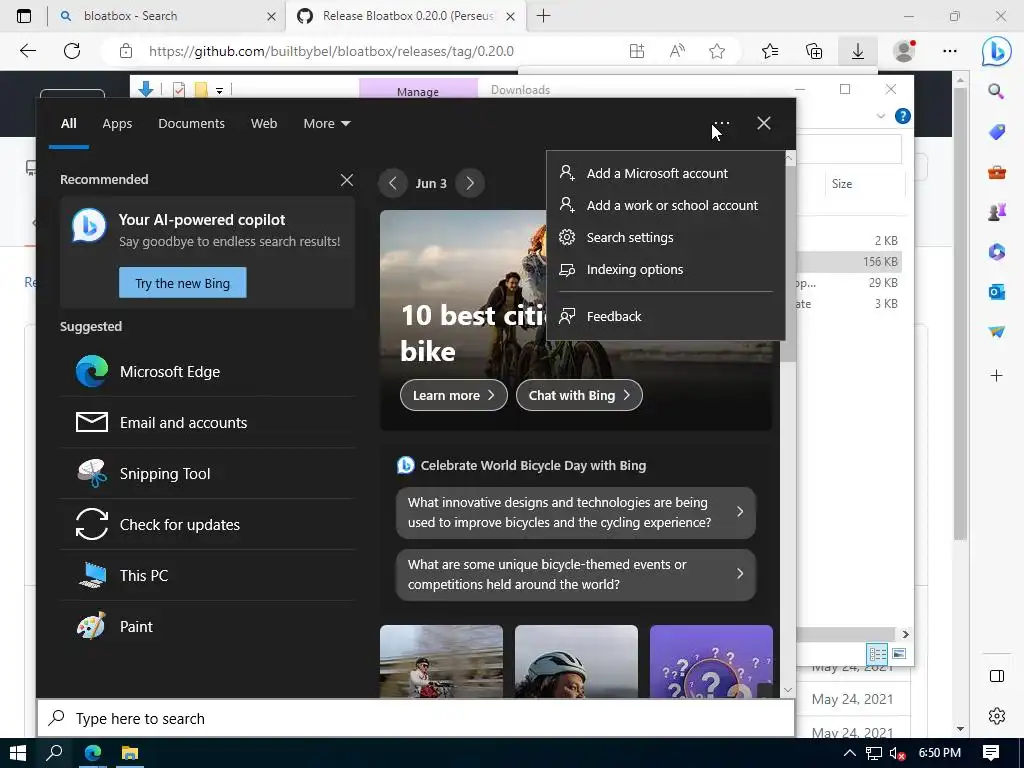Open the Tools briefcase icon in sidebar

(996, 172)
